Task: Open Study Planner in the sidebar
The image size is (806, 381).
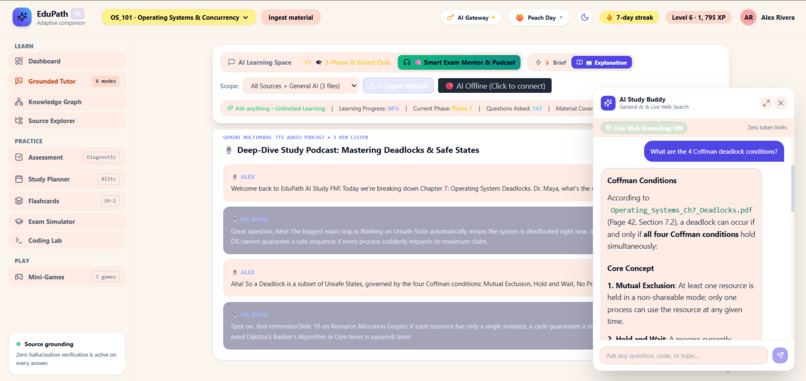Action: pos(67,179)
